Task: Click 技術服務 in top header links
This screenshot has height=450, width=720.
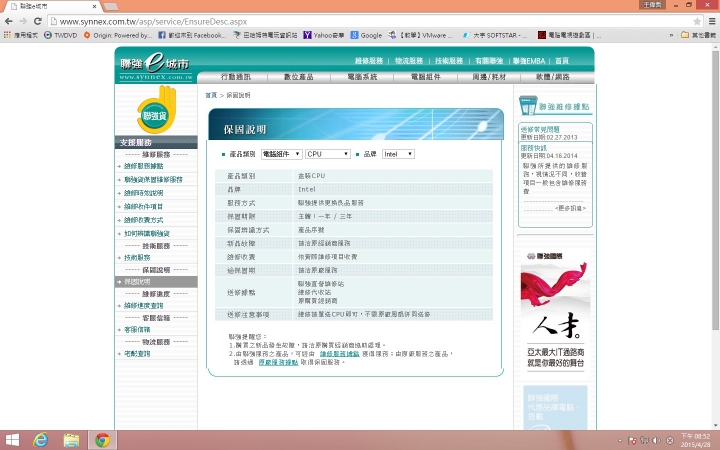Action: pos(449,61)
